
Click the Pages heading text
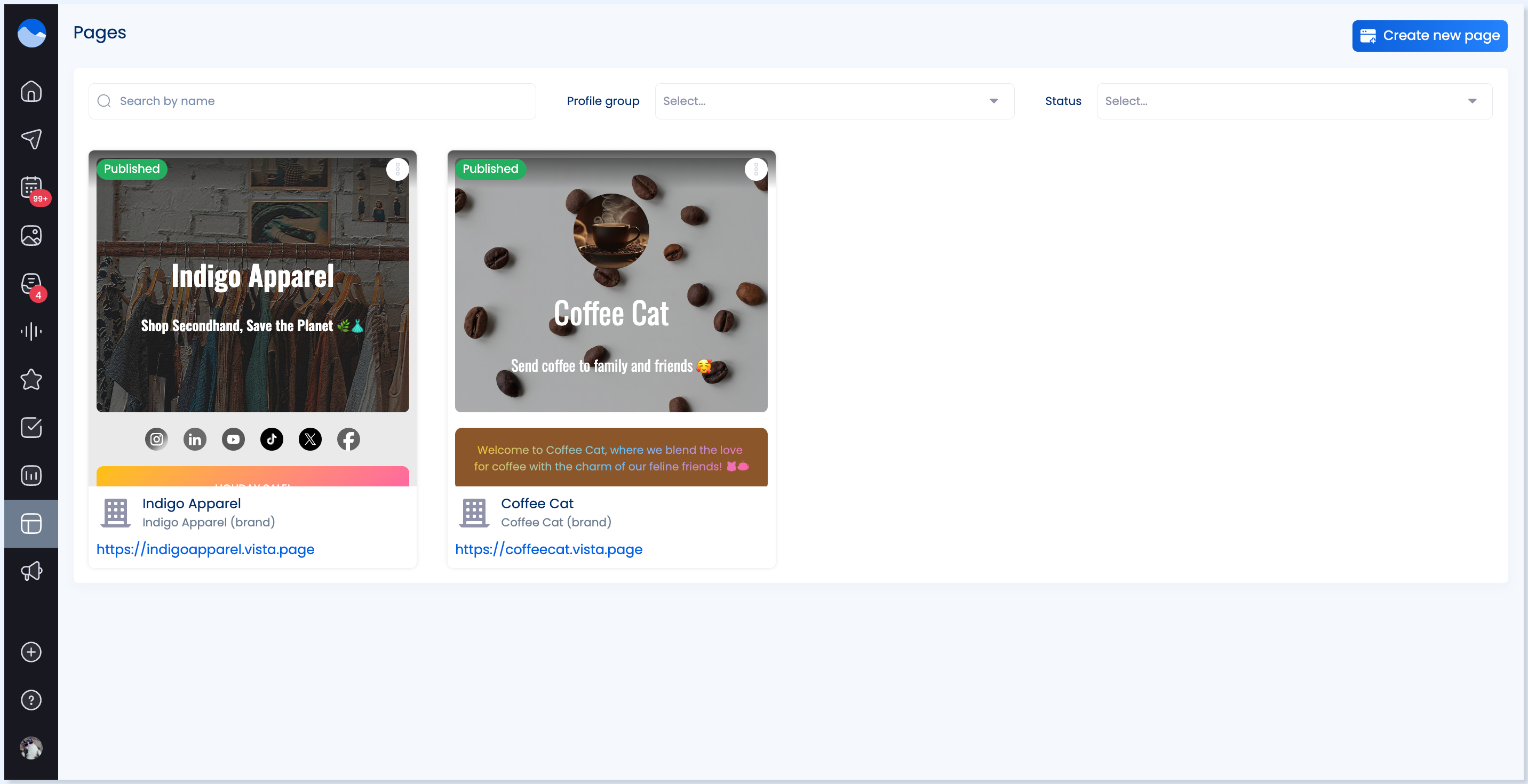(x=100, y=33)
